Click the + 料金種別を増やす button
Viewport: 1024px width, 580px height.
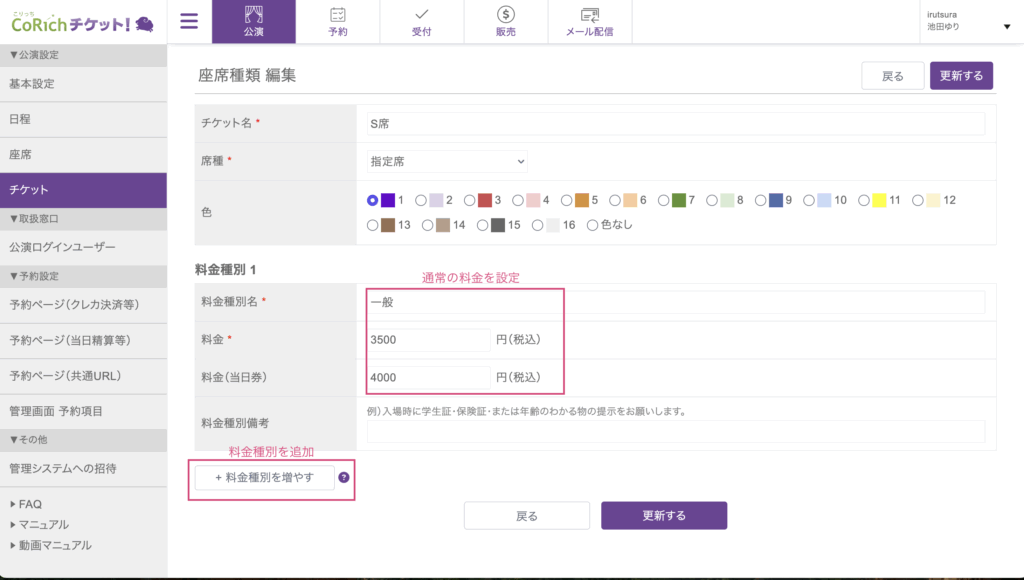tap(265, 478)
